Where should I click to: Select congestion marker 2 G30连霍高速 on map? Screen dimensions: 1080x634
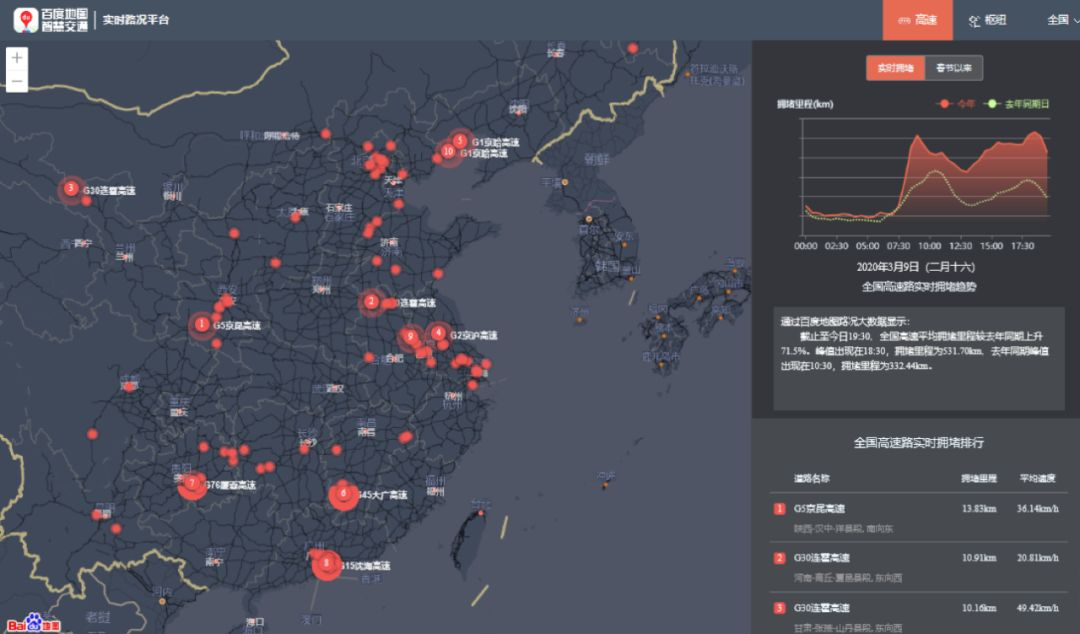coord(371,301)
